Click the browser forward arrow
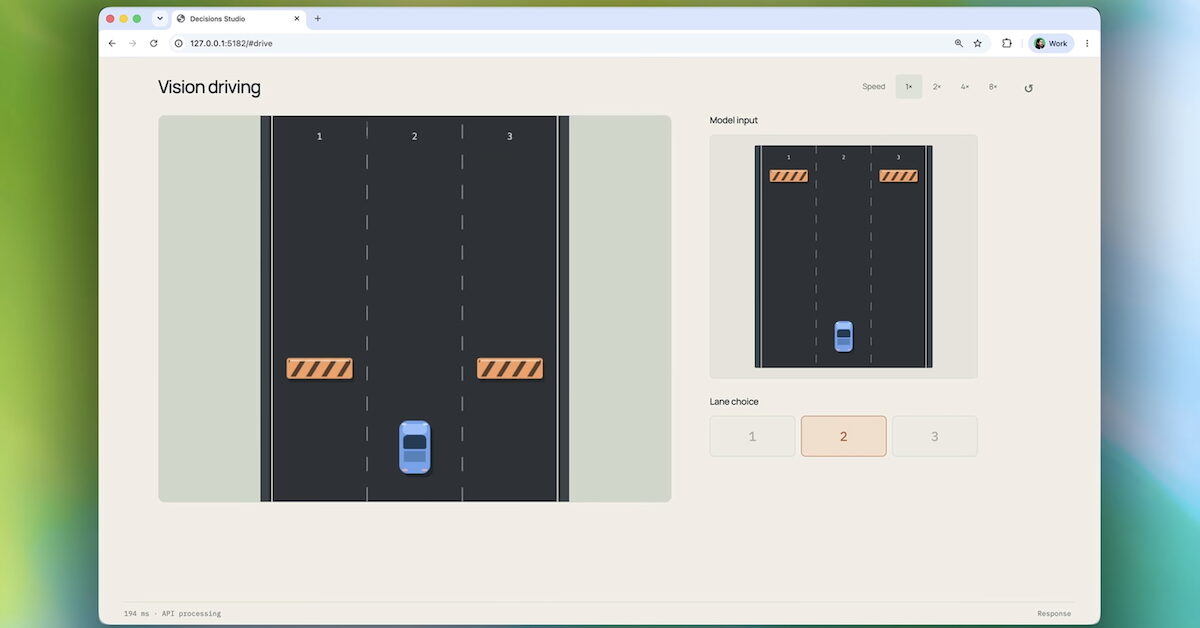This screenshot has width=1200, height=628. (132, 43)
